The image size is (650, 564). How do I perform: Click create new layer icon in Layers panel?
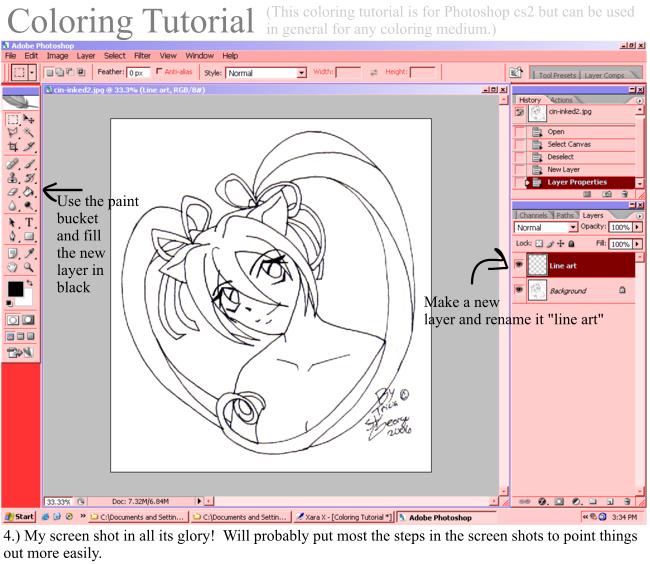pos(610,501)
